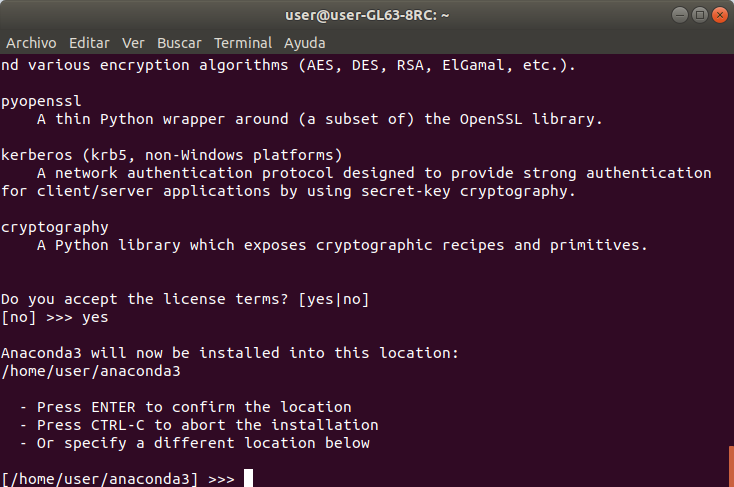Open the Buscar menu
This screenshot has height=487, width=734.
coord(179,43)
